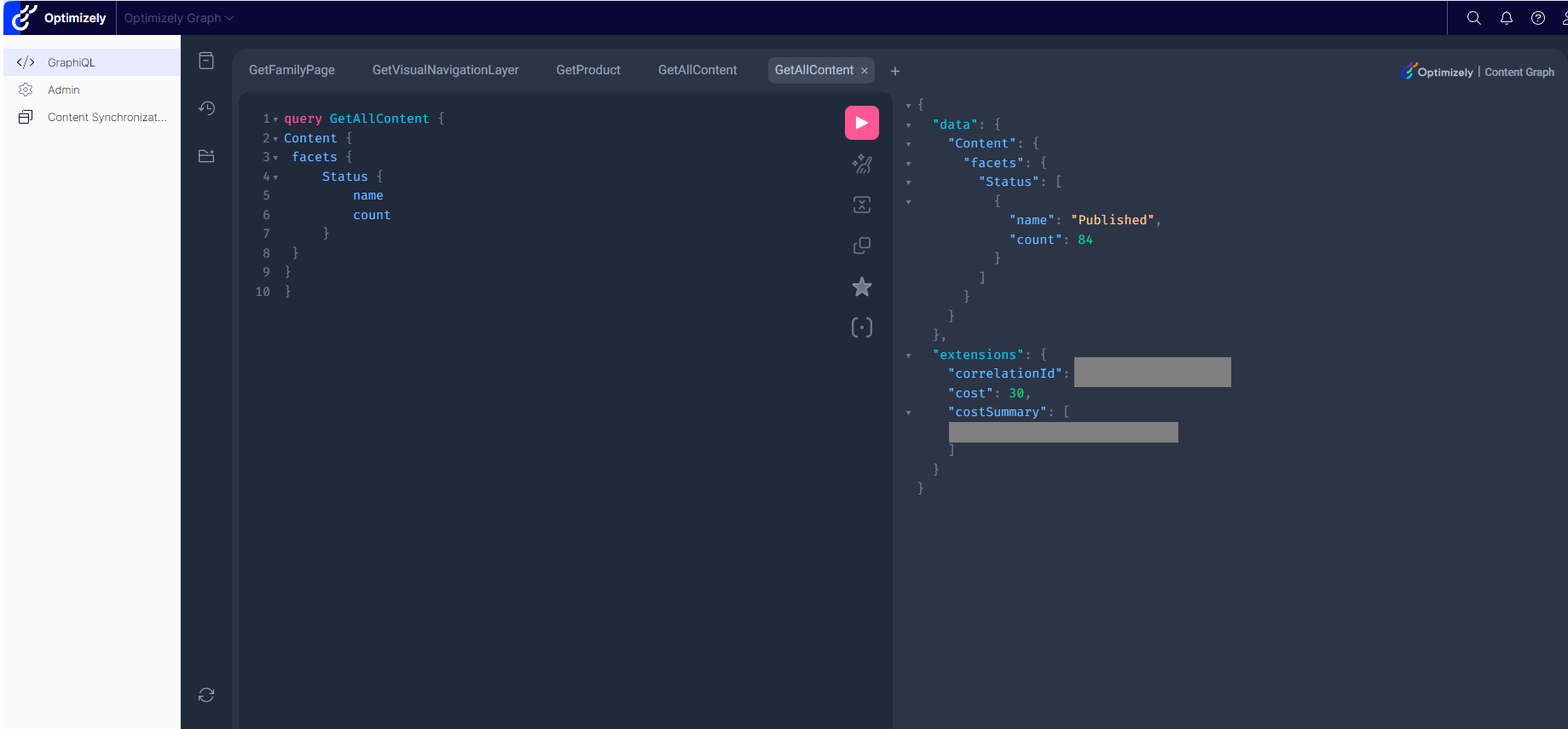Collapse the "costSummary" array in the response
This screenshot has height=729, width=1568.
coord(908,413)
